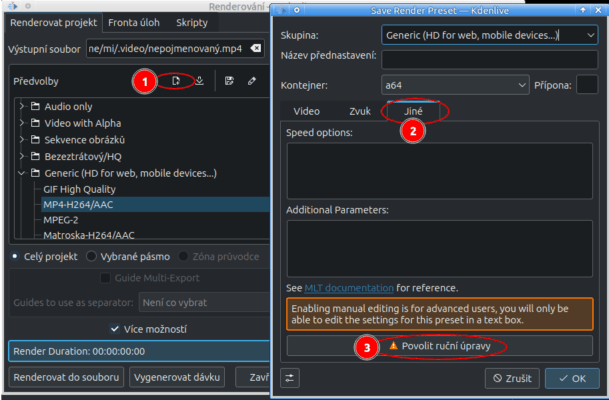
Task: Switch to the Zvuk tab
Action: click(x=359, y=111)
